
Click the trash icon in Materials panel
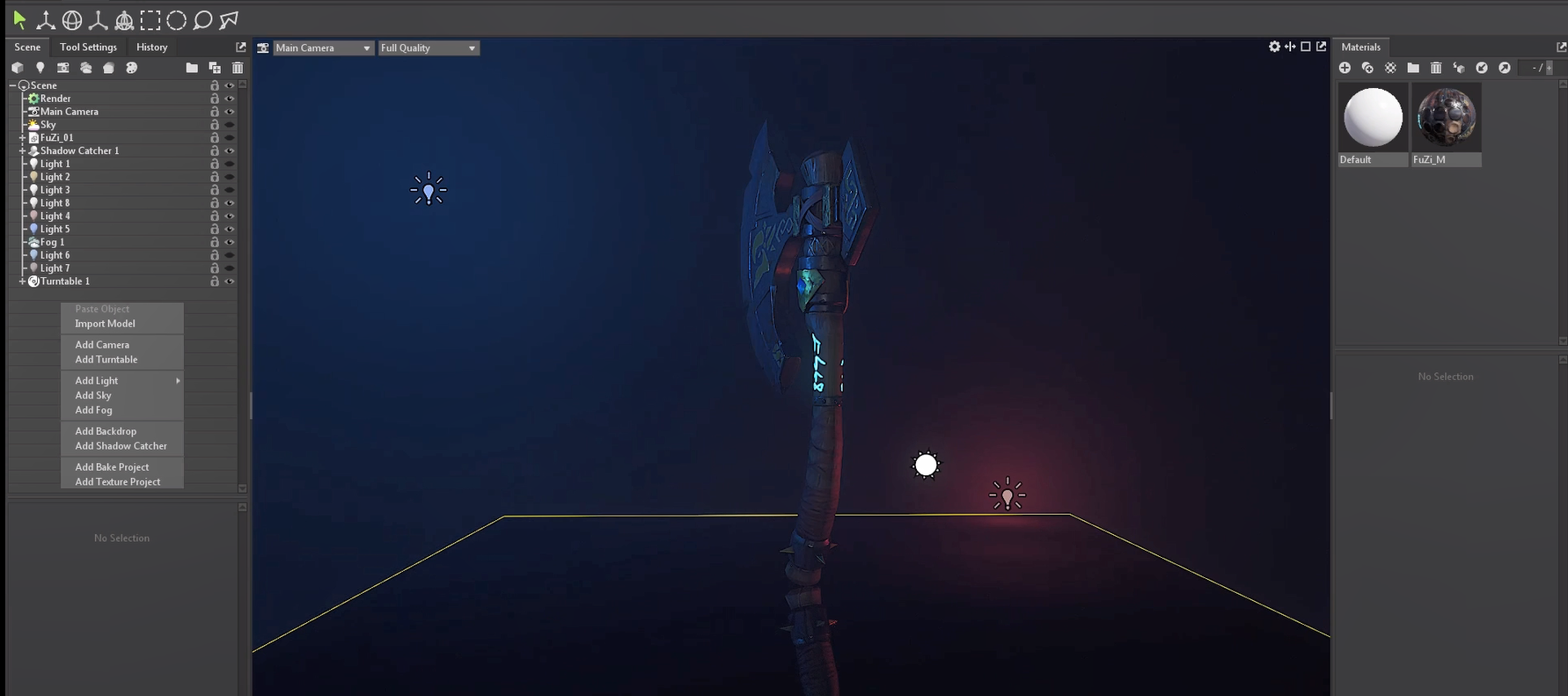pos(1436,68)
